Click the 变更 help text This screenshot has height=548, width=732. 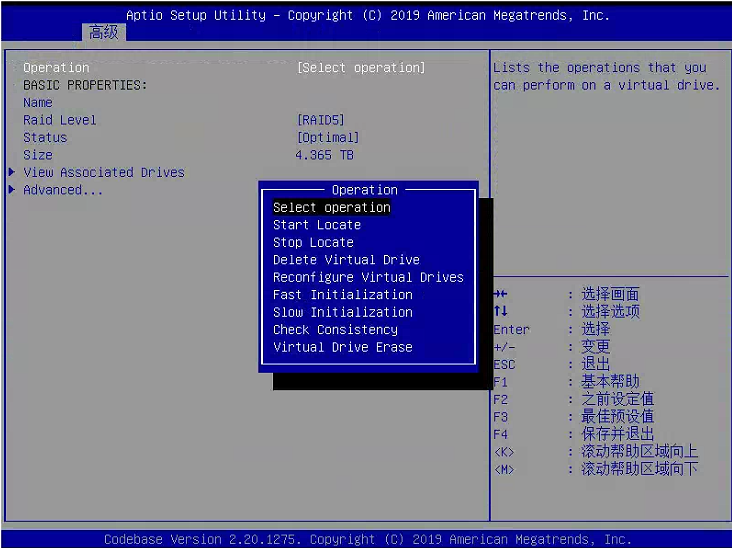tap(595, 346)
